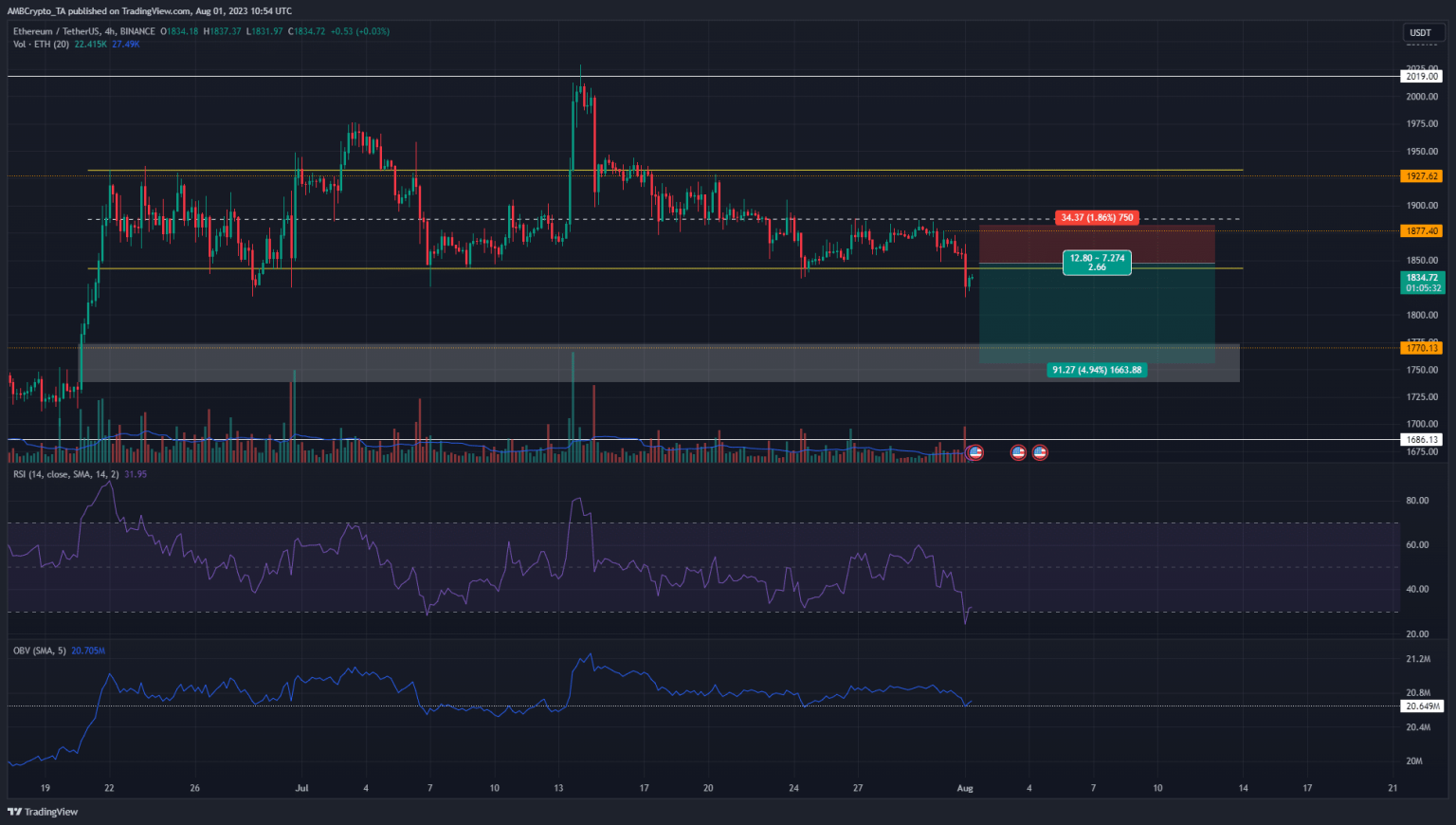Click the TradingView logo at bottom left
Screen dimensions: 1456x825
click(x=44, y=812)
